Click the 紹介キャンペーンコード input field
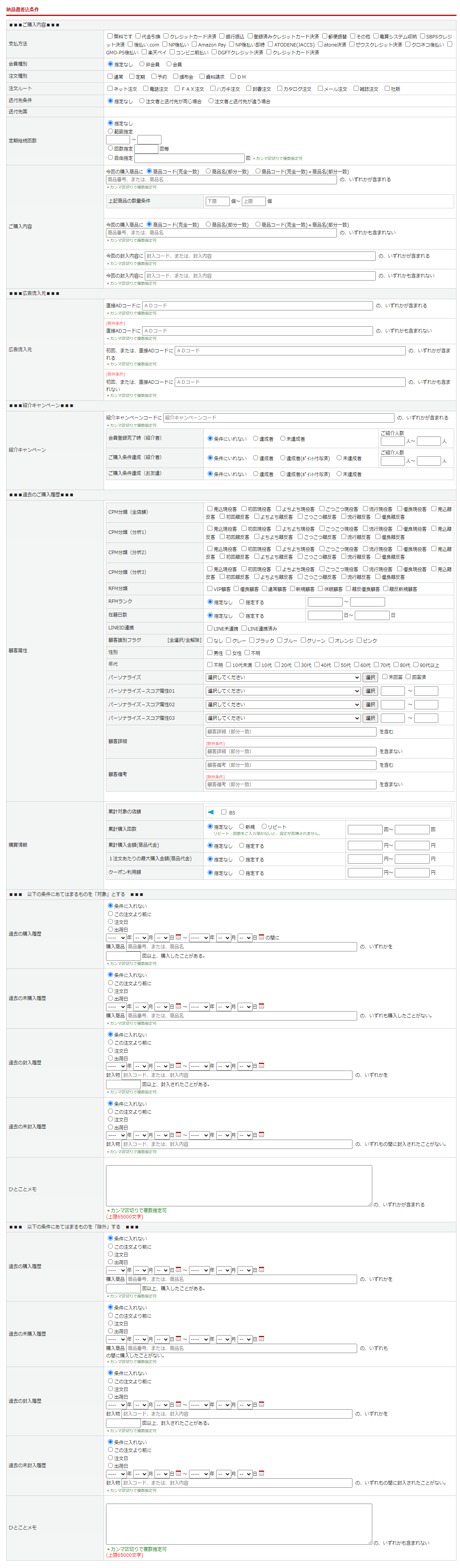Image resolution: width=460 pixels, height=1568 pixels. (x=278, y=418)
